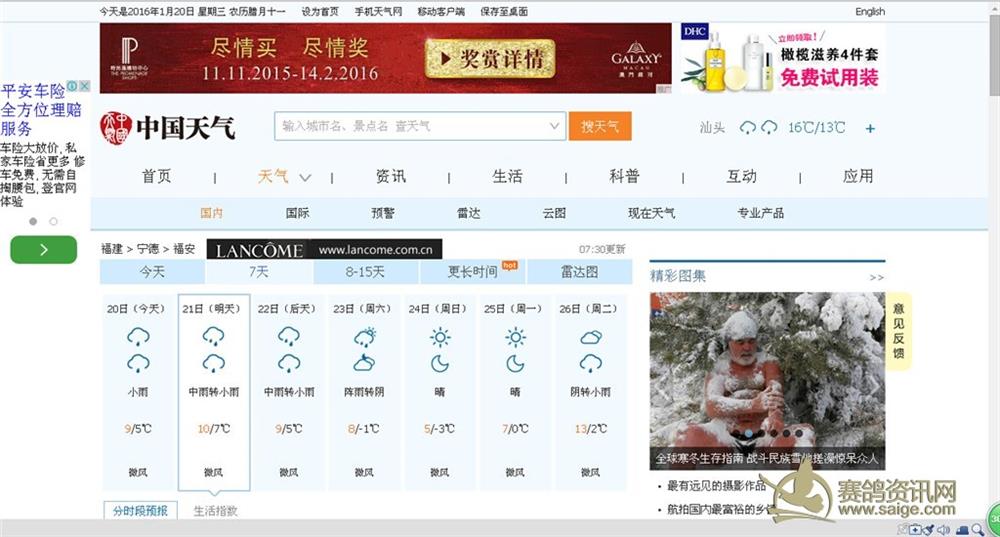Click the plus icon to add a city

[870, 128]
